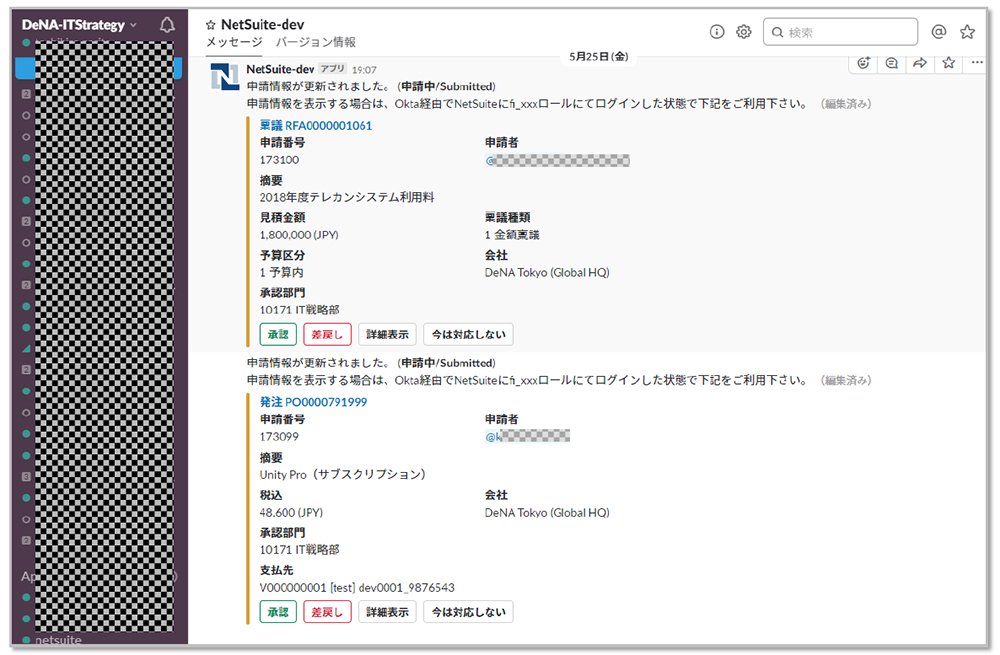Click 詳細表示 for RFA0000001061

pos(387,334)
